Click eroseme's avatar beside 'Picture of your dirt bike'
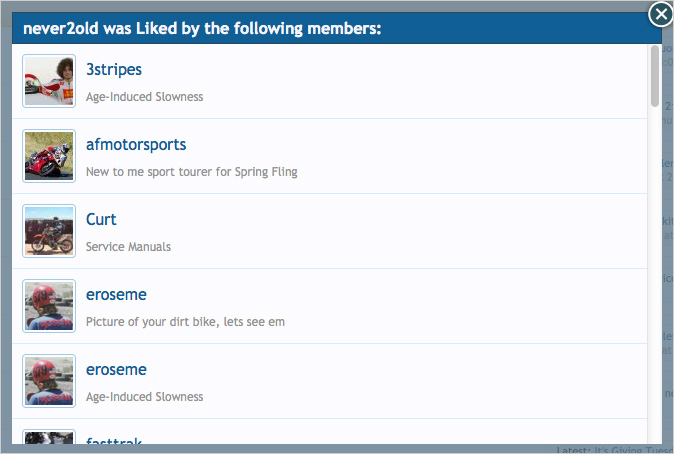Image resolution: width=674 pixels, height=454 pixels. tap(49, 306)
